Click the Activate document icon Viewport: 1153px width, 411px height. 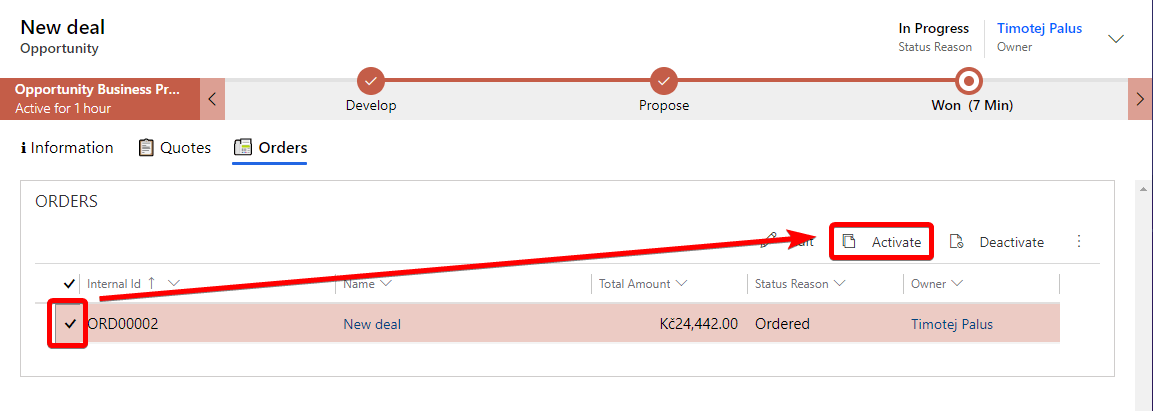click(x=849, y=242)
